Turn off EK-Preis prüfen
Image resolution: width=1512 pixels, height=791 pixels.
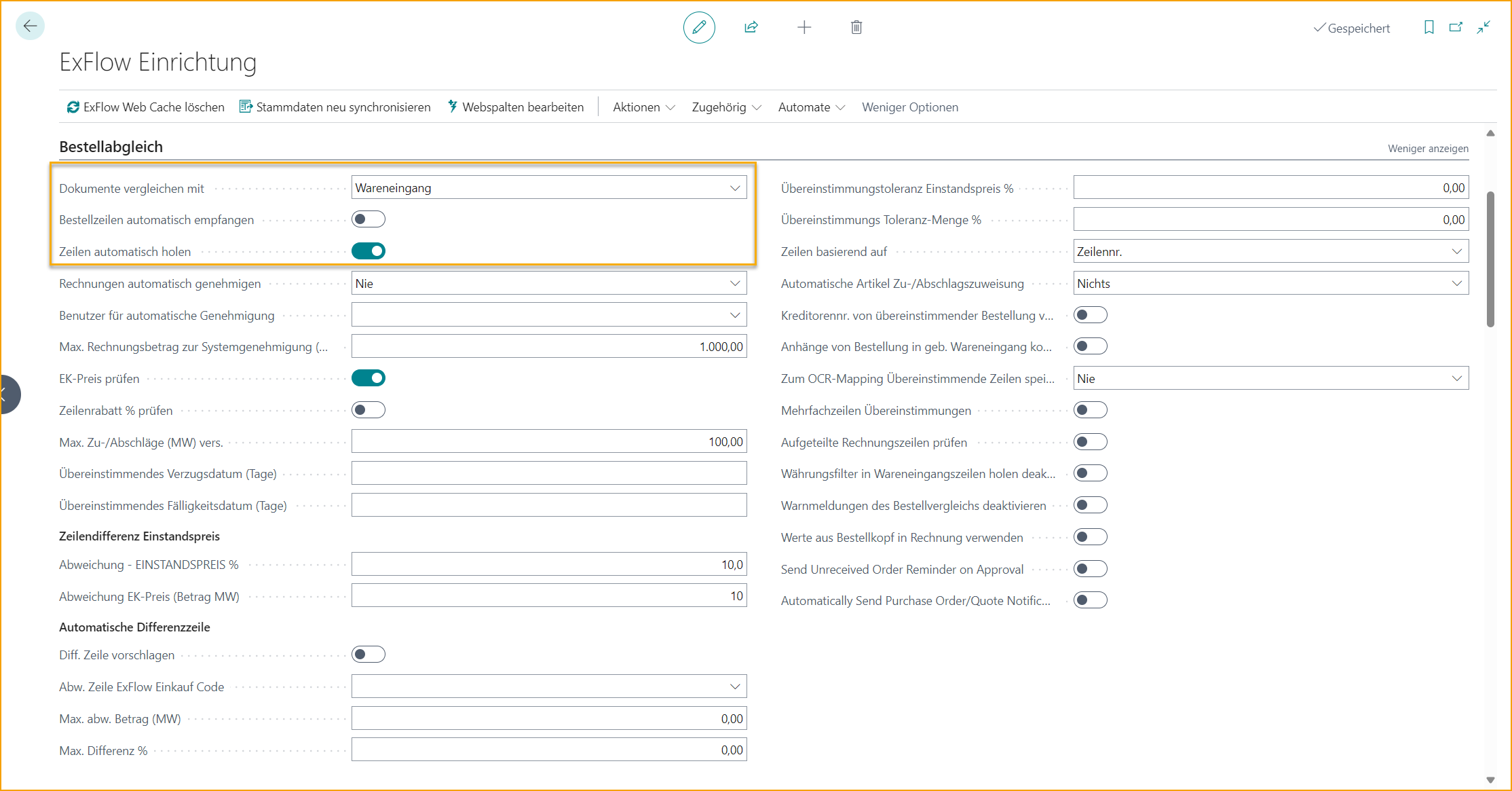(368, 378)
